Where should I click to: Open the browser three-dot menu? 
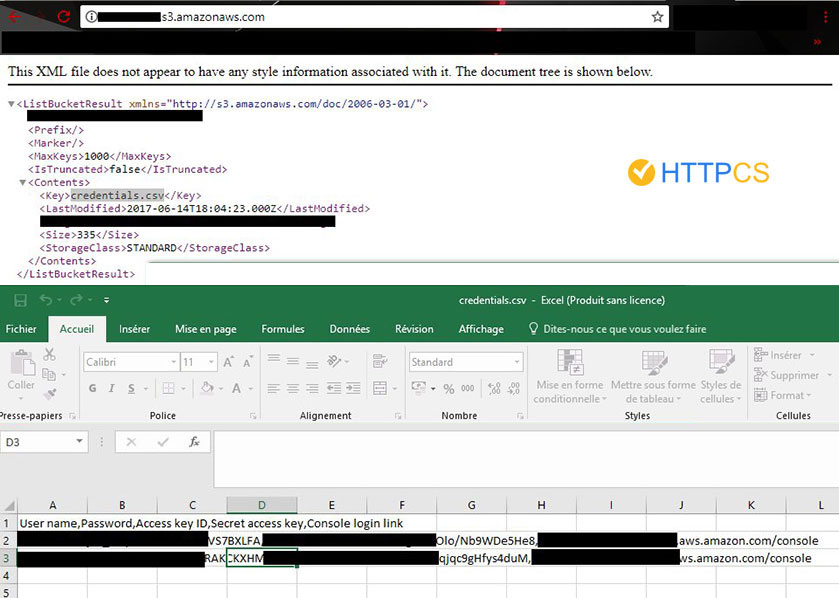(x=826, y=17)
